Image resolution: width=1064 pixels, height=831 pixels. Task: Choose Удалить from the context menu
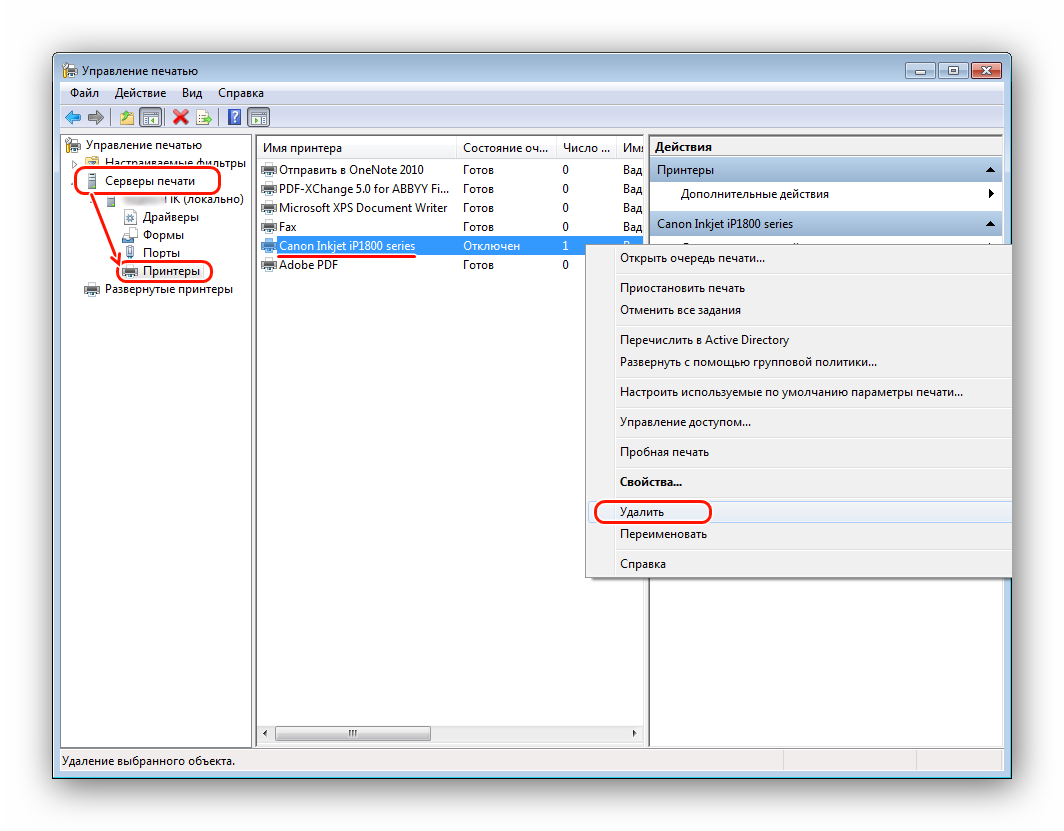point(641,512)
